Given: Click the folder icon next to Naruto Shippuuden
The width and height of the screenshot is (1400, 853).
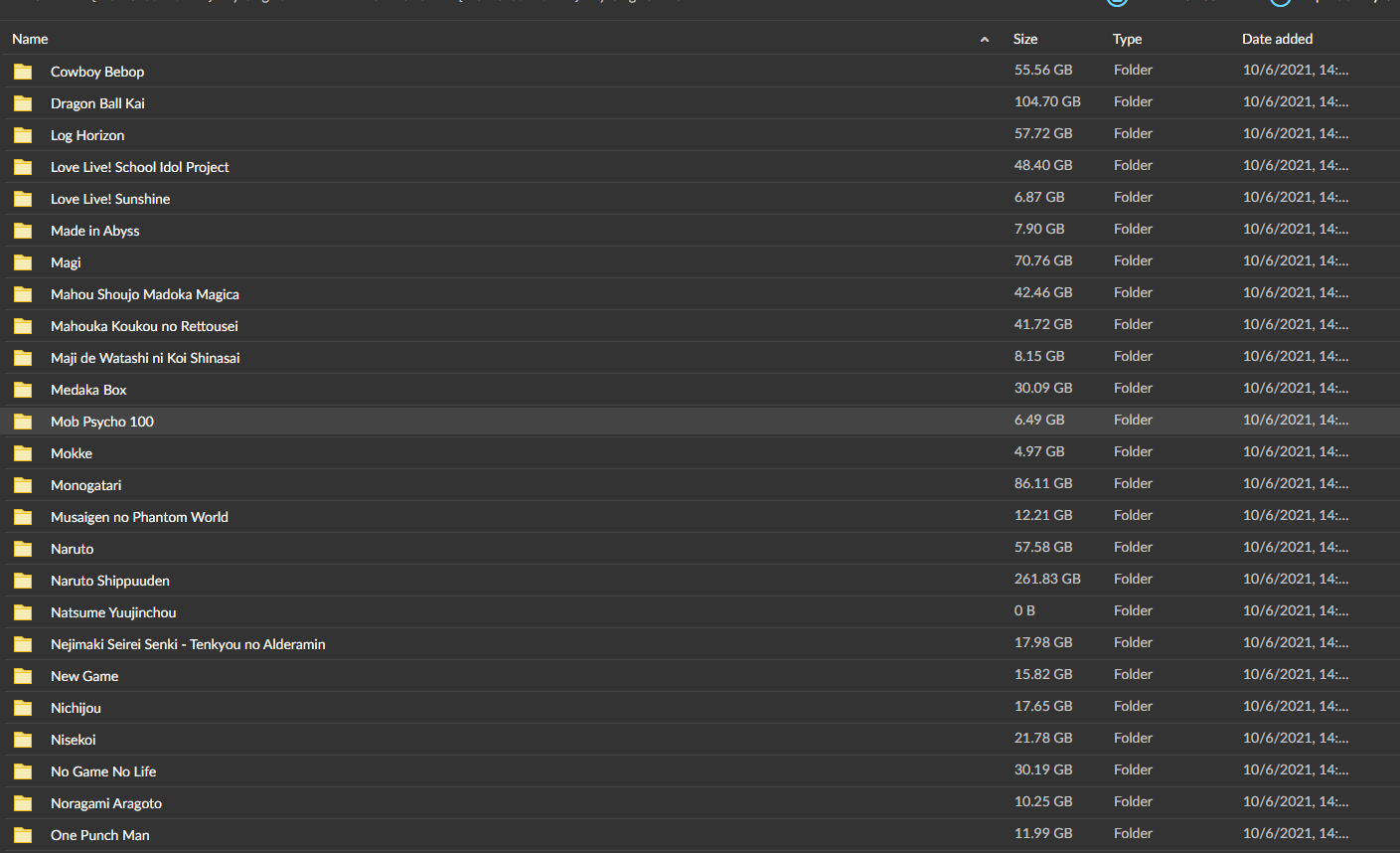Looking at the screenshot, I should (x=23, y=581).
